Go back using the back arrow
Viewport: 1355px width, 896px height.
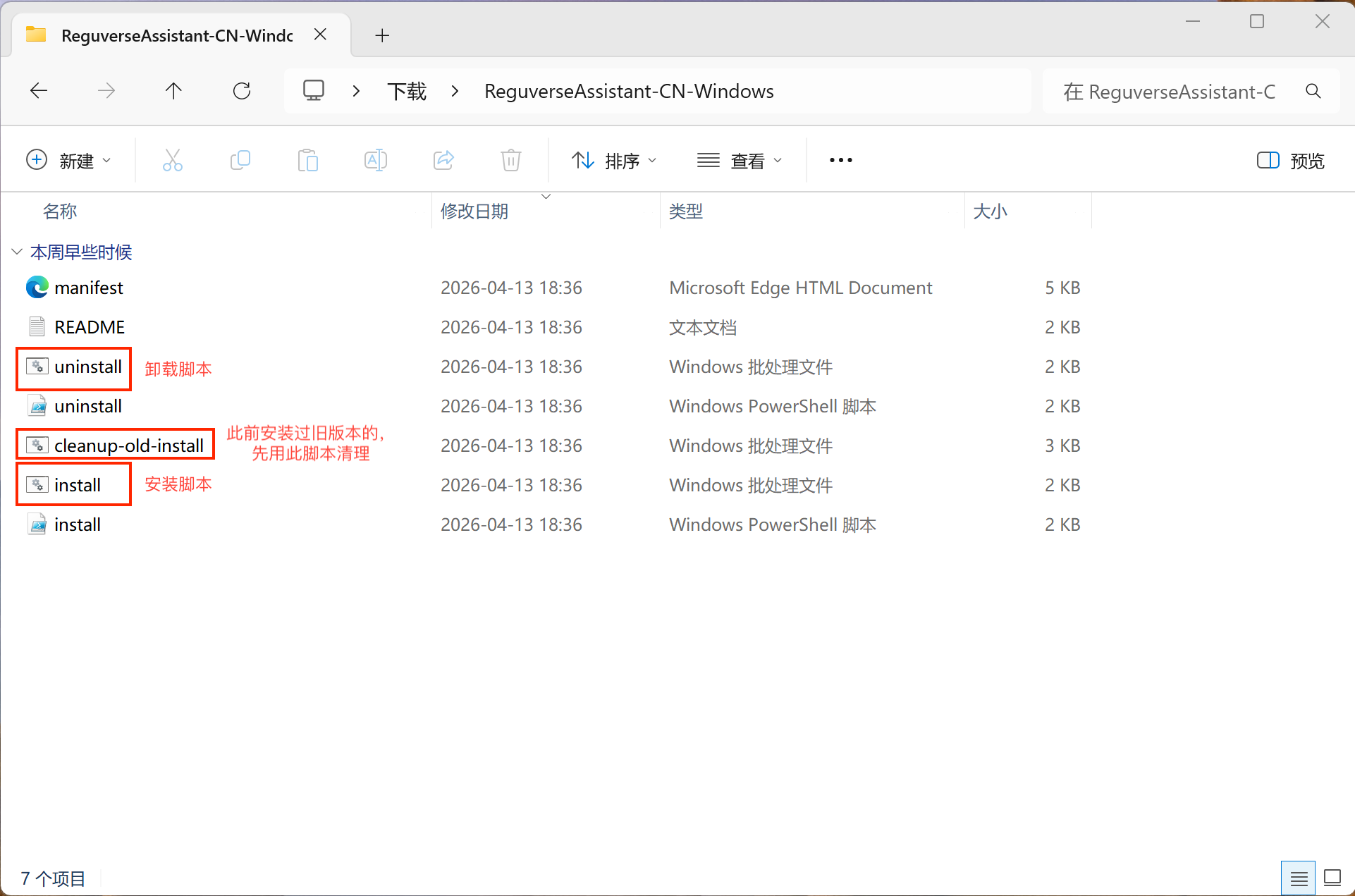tap(39, 90)
